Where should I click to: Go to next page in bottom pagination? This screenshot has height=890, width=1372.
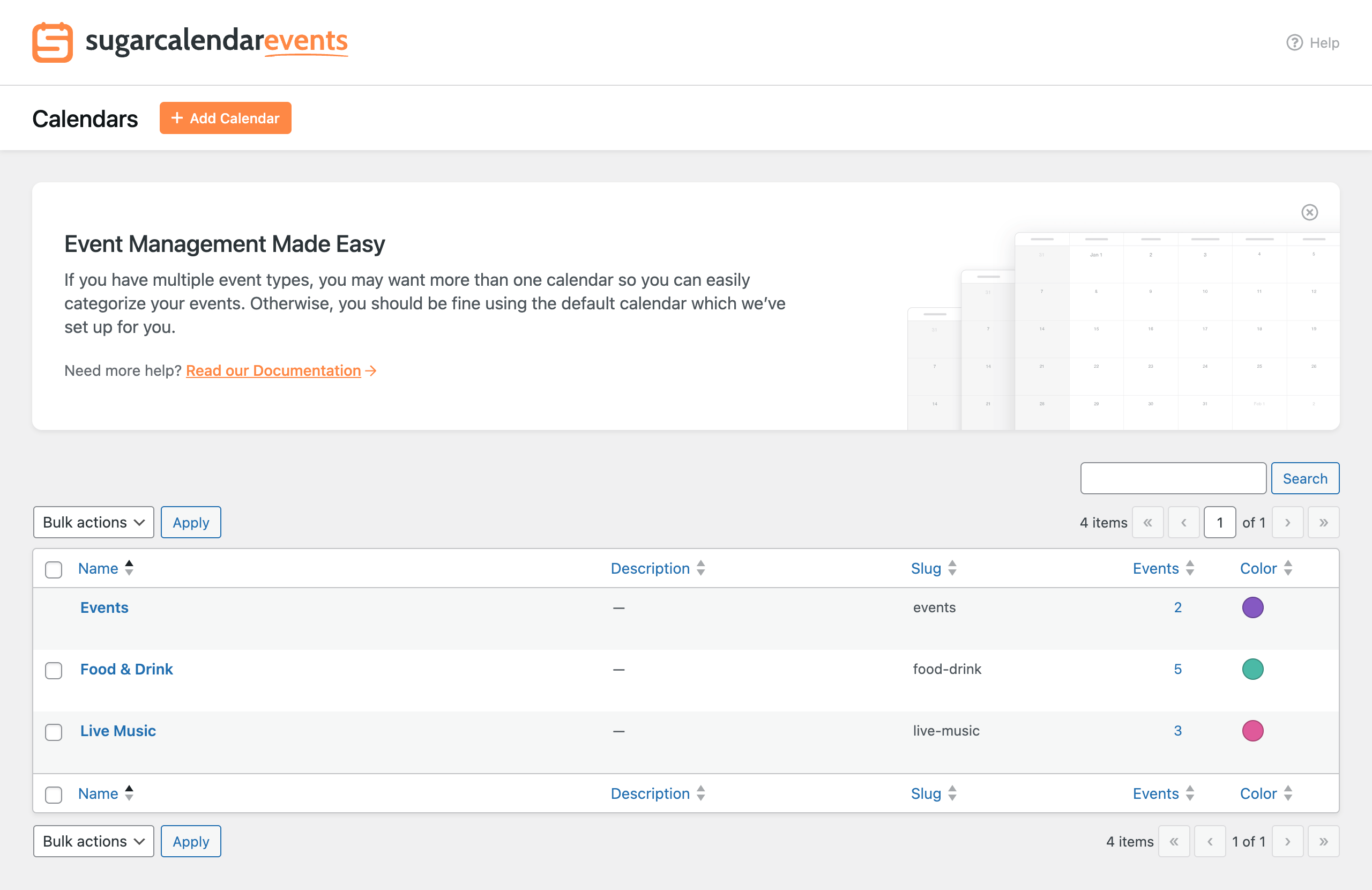tap(1287, 841)
